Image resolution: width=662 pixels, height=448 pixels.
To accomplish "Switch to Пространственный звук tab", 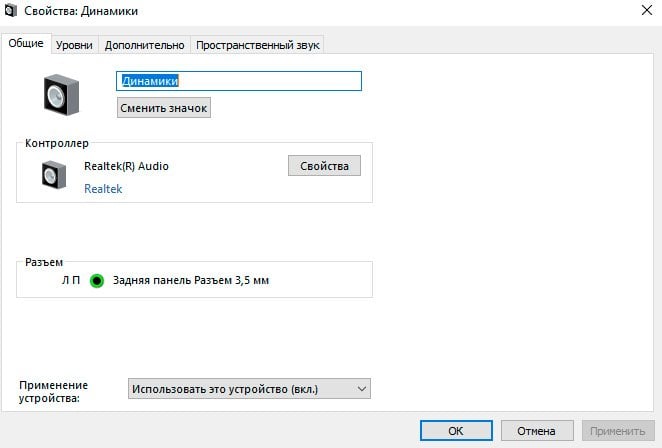I will [258, 45].
